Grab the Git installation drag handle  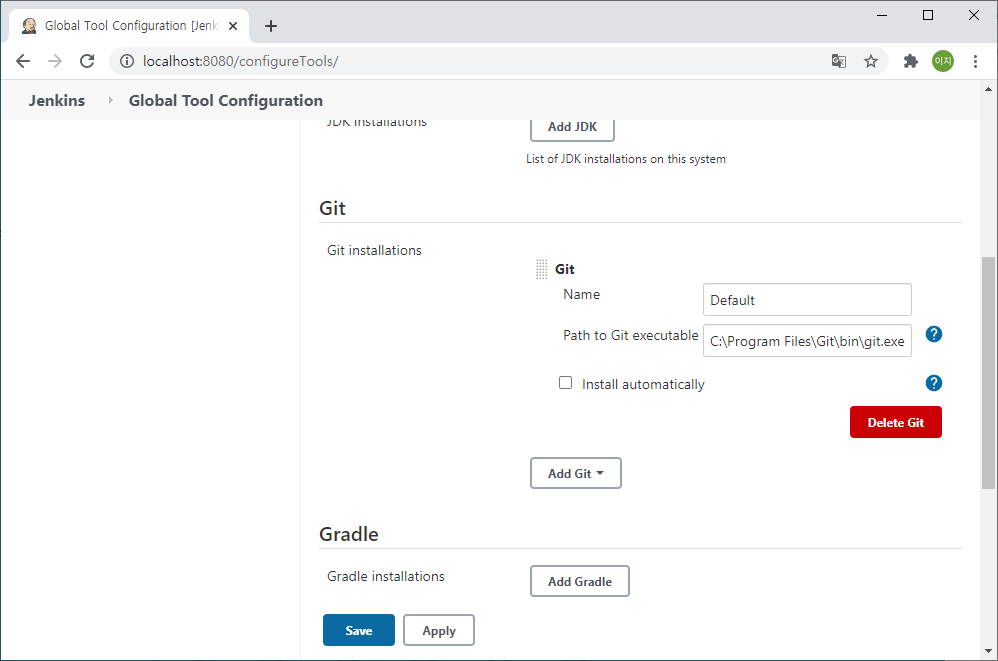point(542,269)
